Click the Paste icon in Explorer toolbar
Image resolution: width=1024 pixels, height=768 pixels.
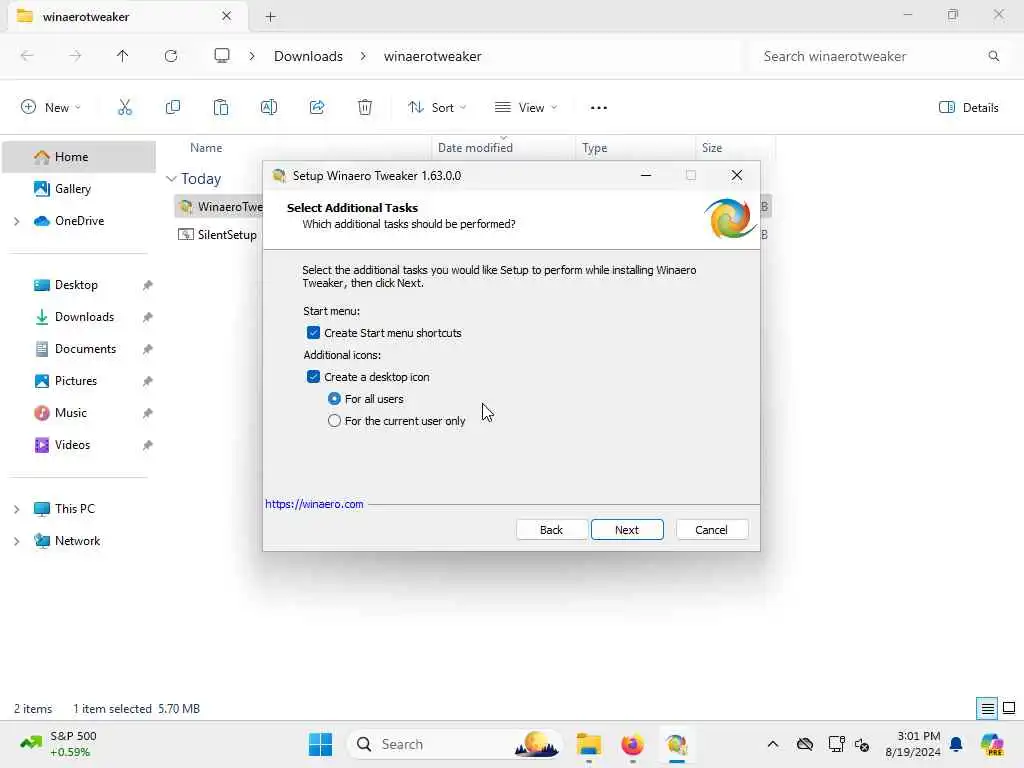click(x=221, y=108)
